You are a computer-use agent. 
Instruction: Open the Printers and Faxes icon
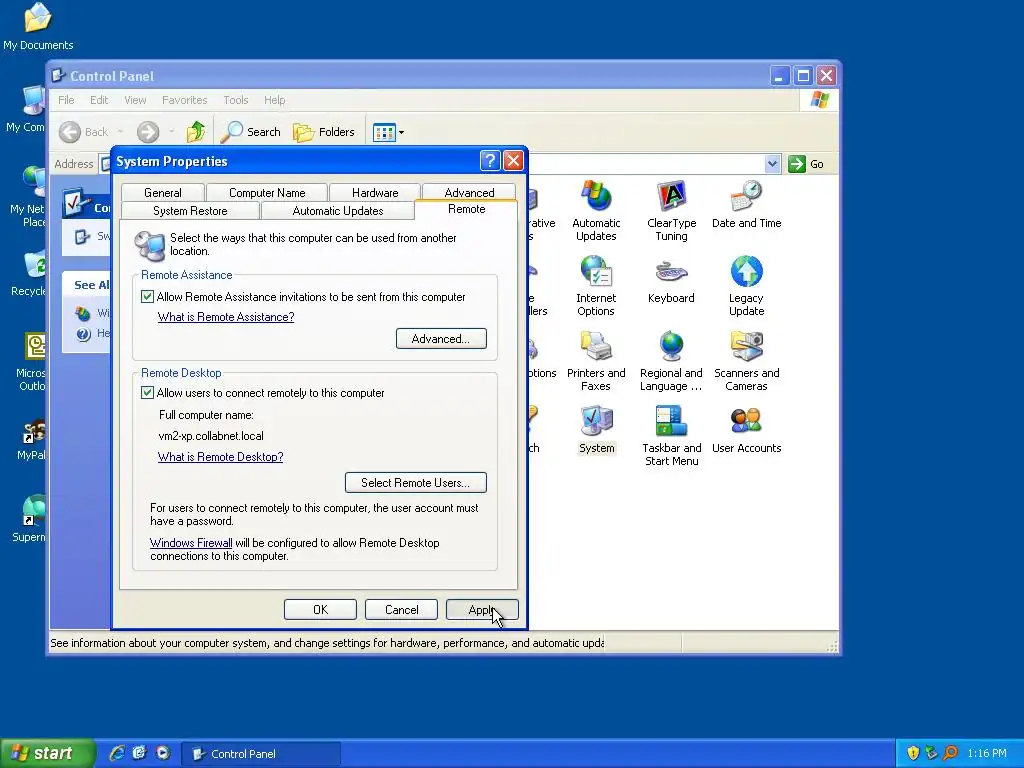596,360
